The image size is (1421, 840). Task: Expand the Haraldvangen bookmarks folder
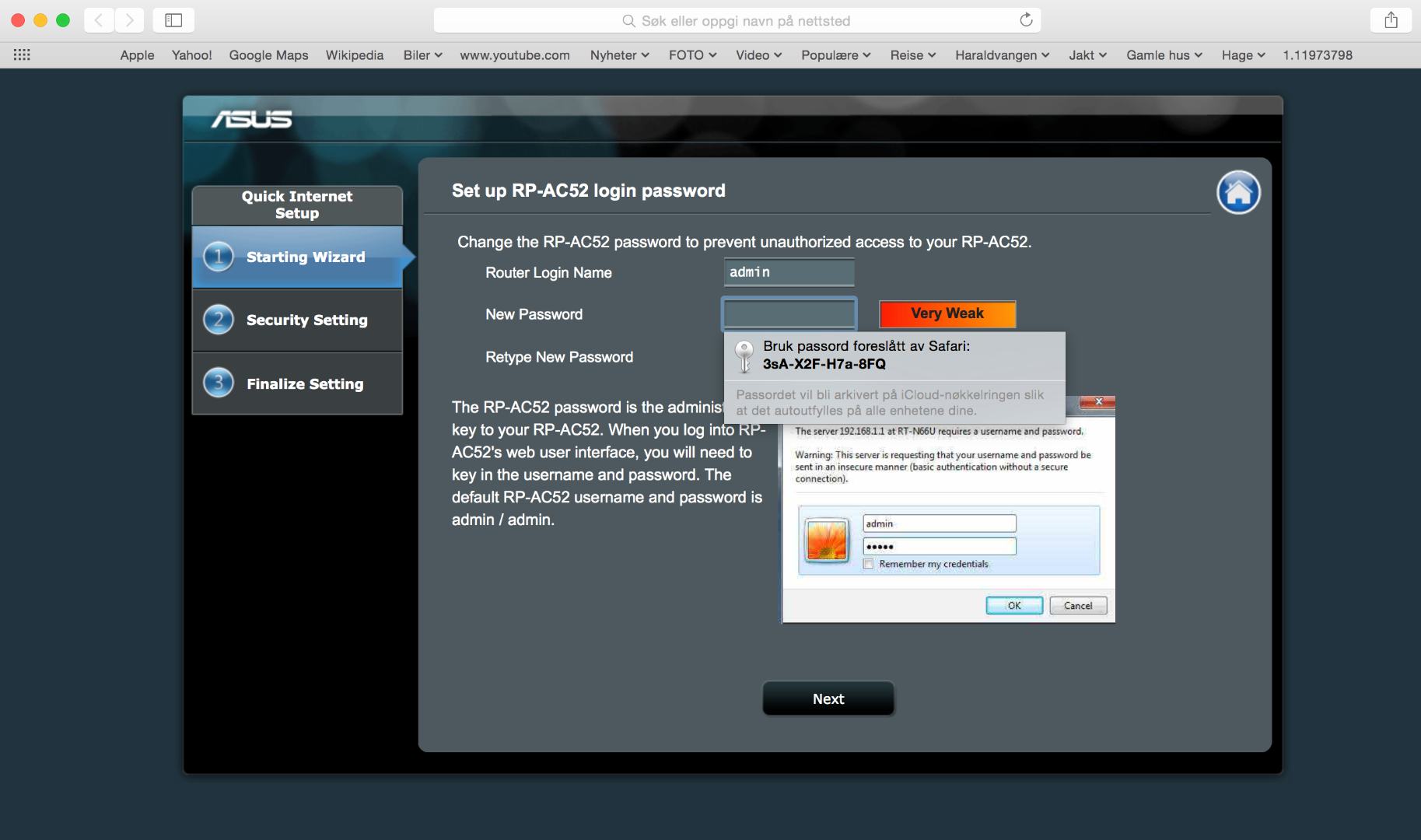pyautogui.click(x=1003, y=55)
